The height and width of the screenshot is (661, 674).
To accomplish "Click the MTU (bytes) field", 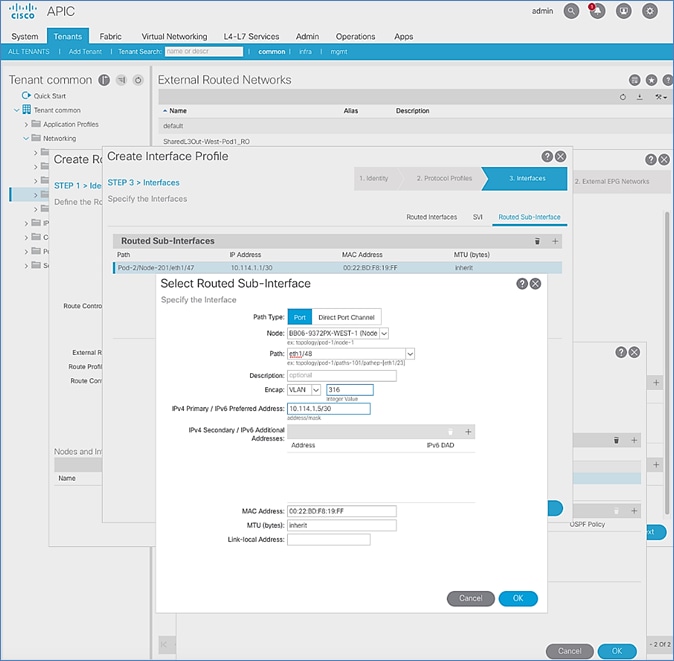I will 342,525.
